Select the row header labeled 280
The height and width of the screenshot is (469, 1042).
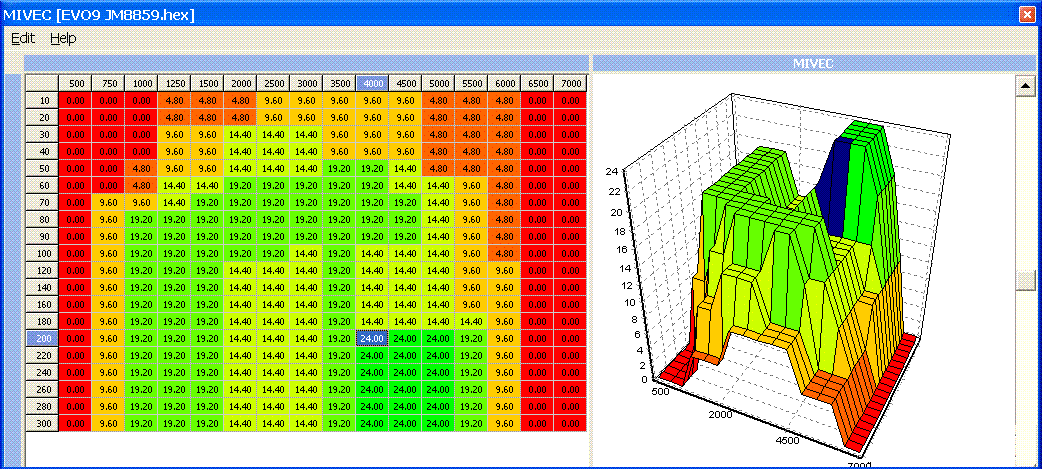[x=43, y=406]
